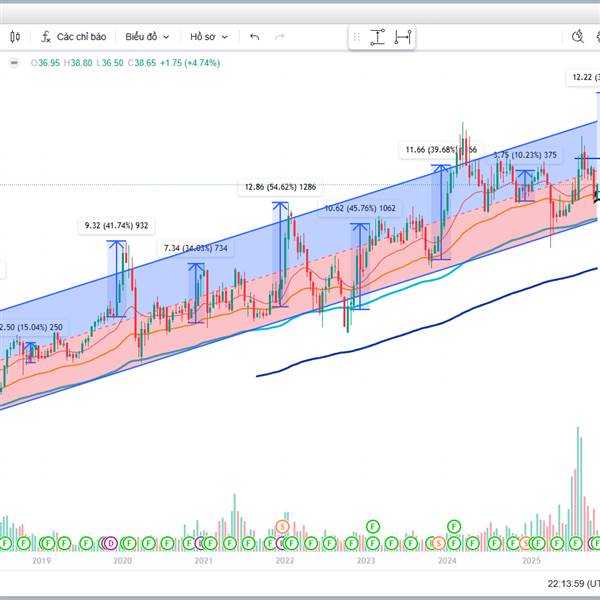Click the 22:13:59 clock timezone button
This screenshot has width=600, height=600.
(x=573, y=584)
